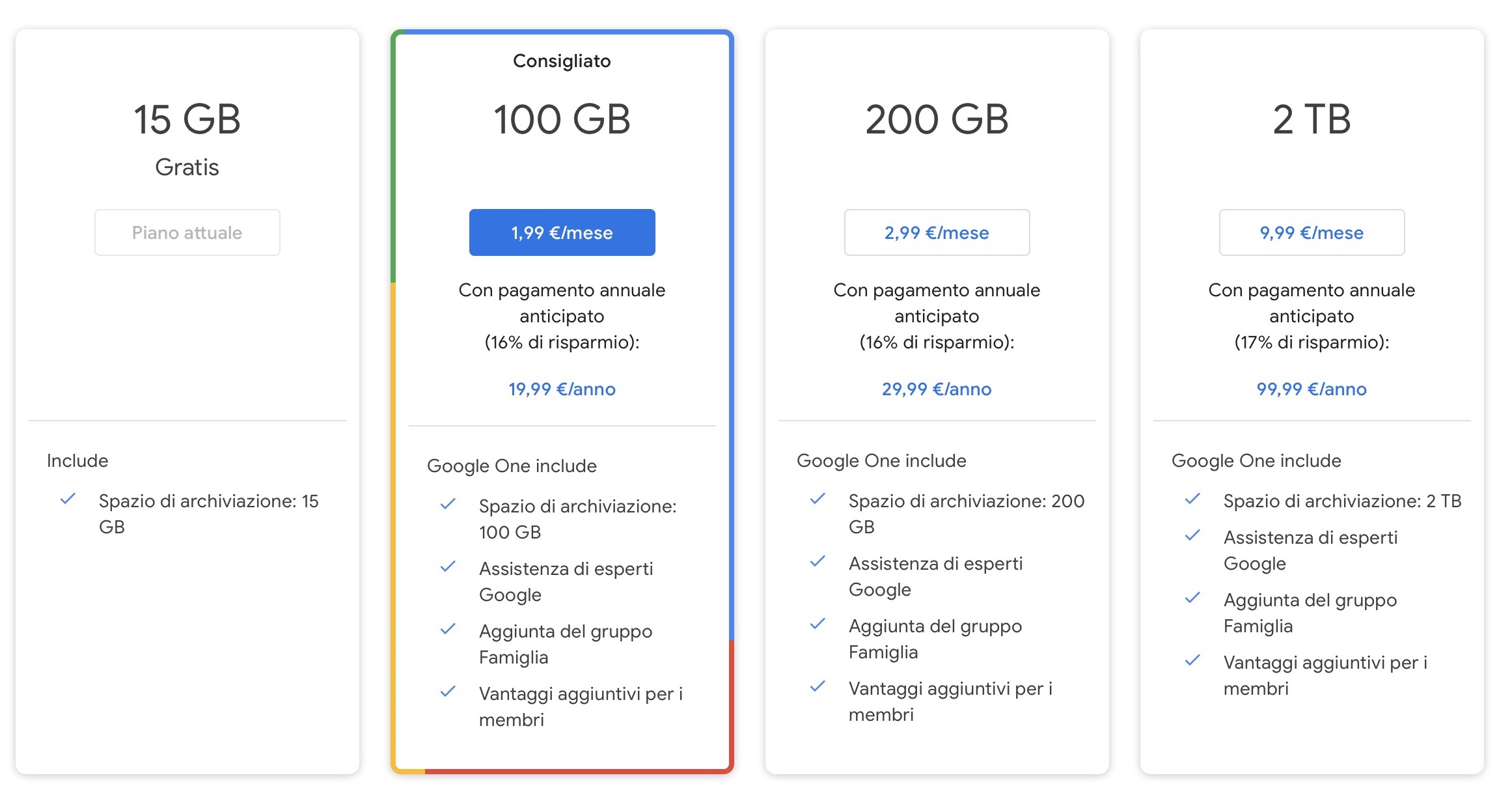
Task: Click checkmark beside 200 GB storage feature
Action: (x=818, y=499)
